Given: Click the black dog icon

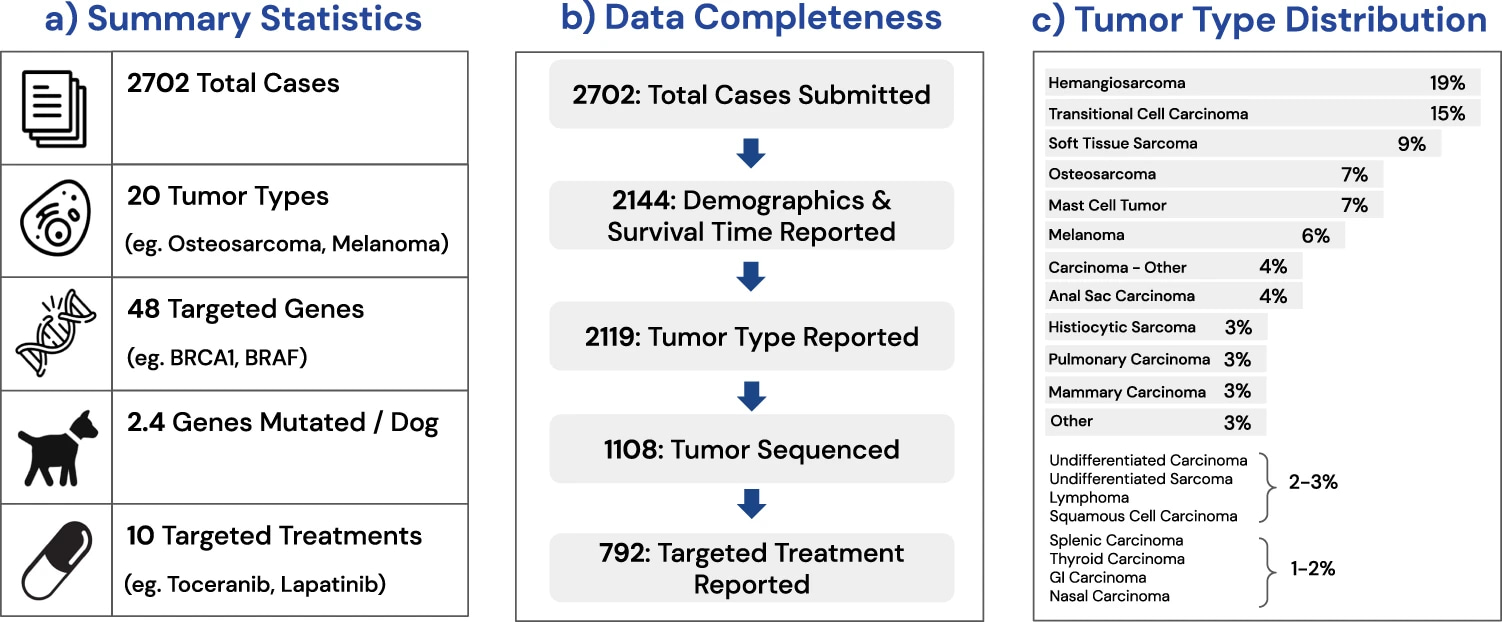Looking at the screenshot, I should pyautogui.click(x=60, y=447).
